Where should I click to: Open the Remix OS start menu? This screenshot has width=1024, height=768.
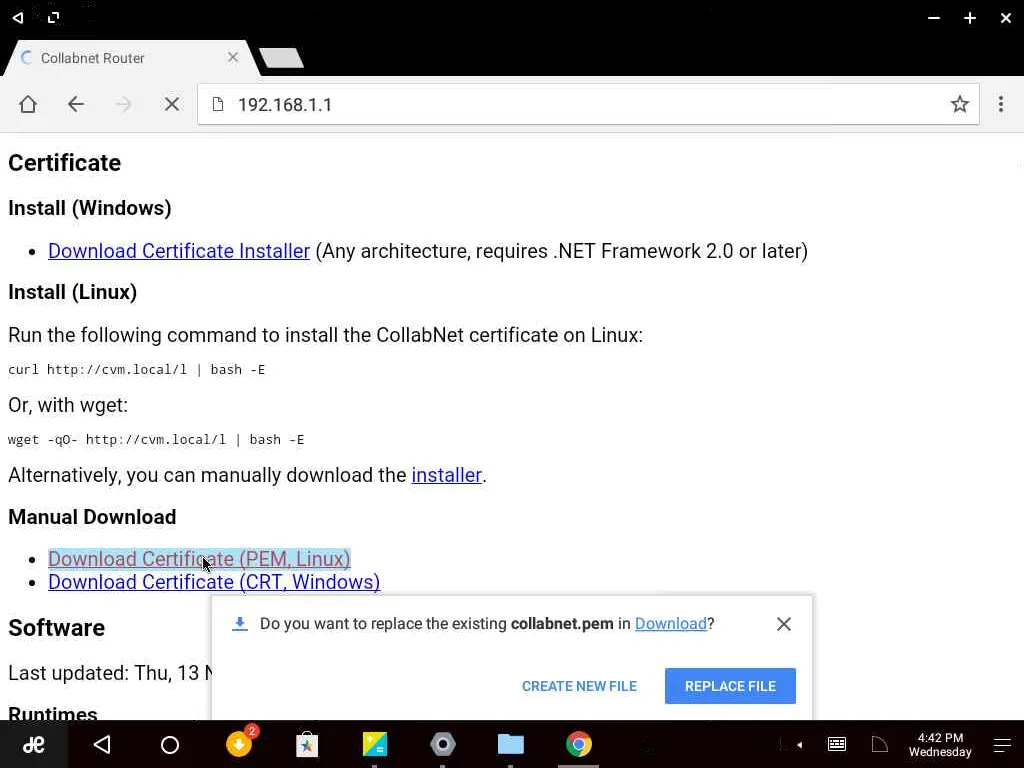33,744
